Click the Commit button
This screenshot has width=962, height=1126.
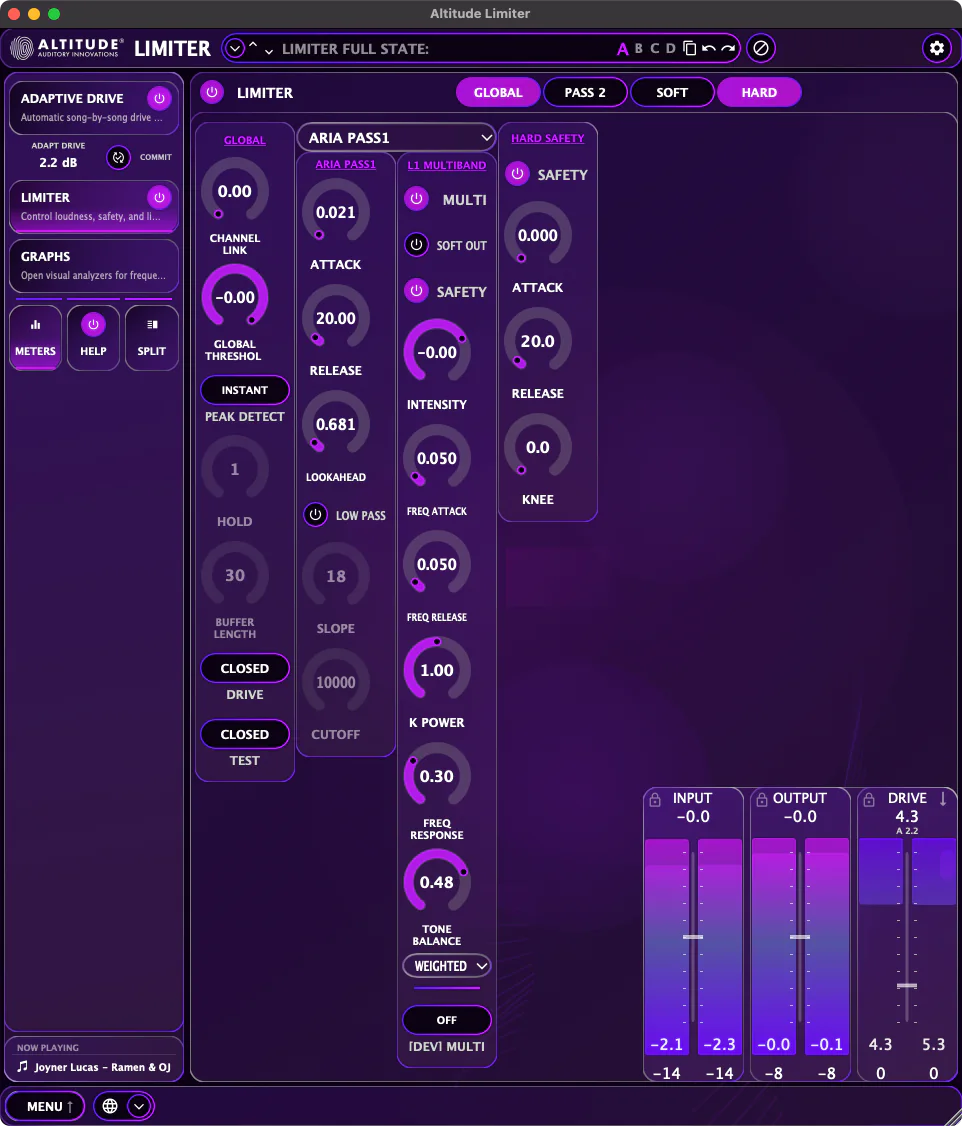[x=156, y=157]
